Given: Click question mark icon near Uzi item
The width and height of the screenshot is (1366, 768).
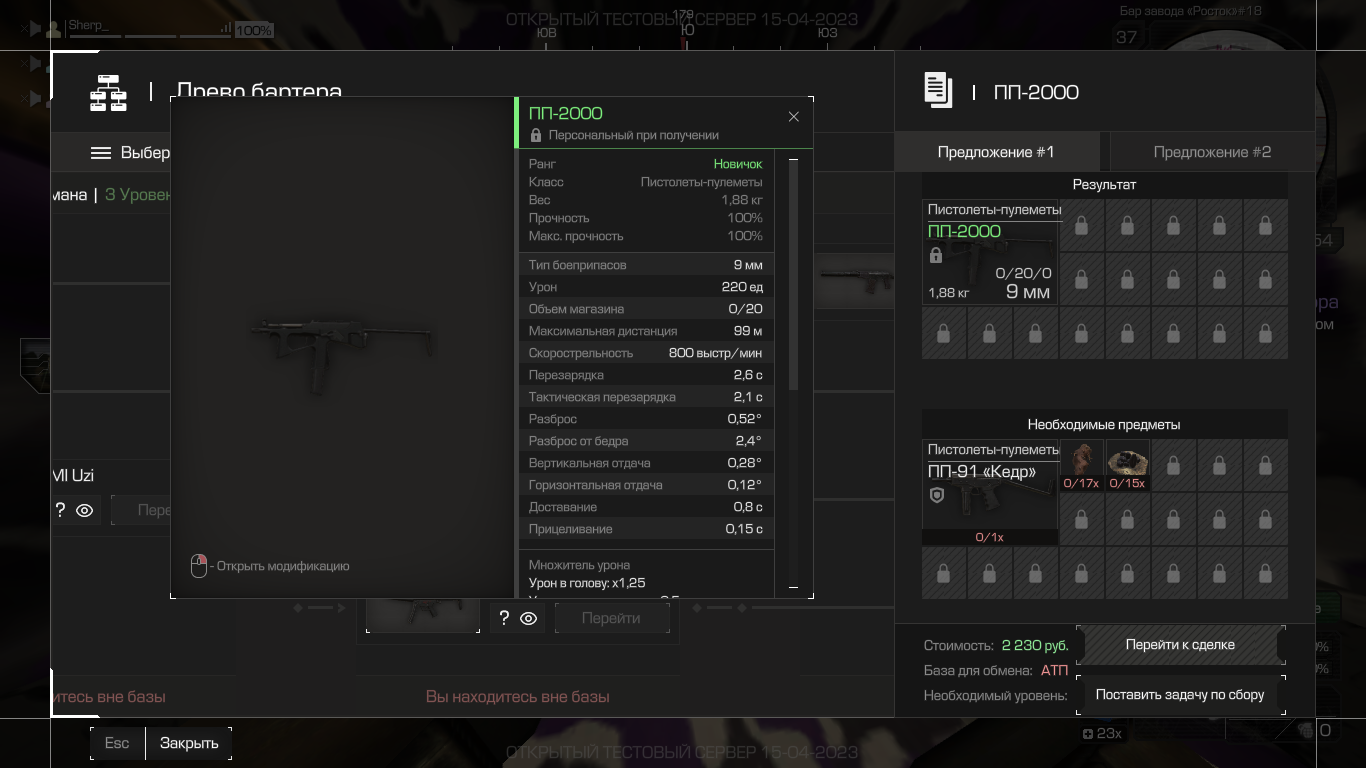Looking at the screenshot, I should 60,510.
